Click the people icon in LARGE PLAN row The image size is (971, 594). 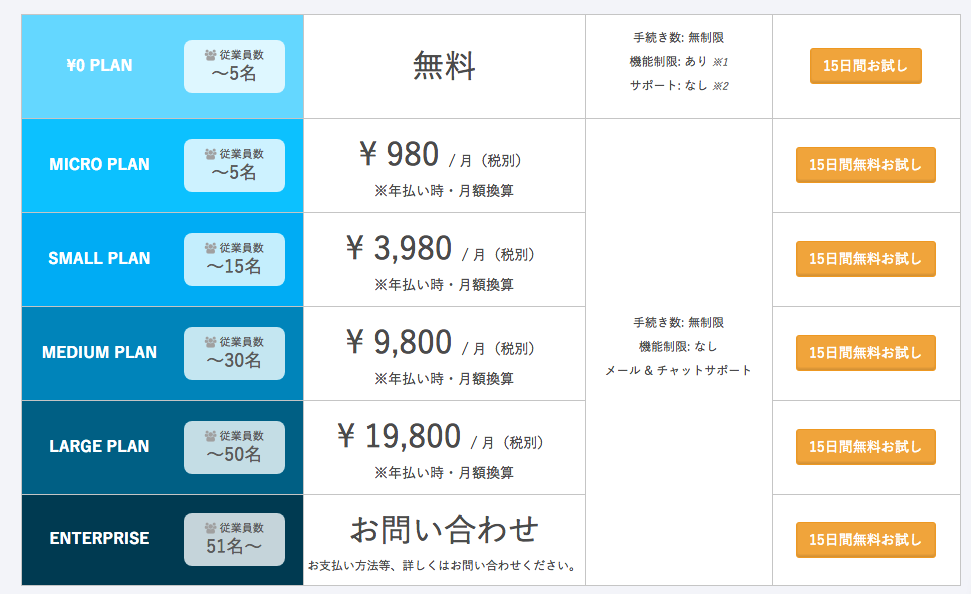(x=210, y=435)
